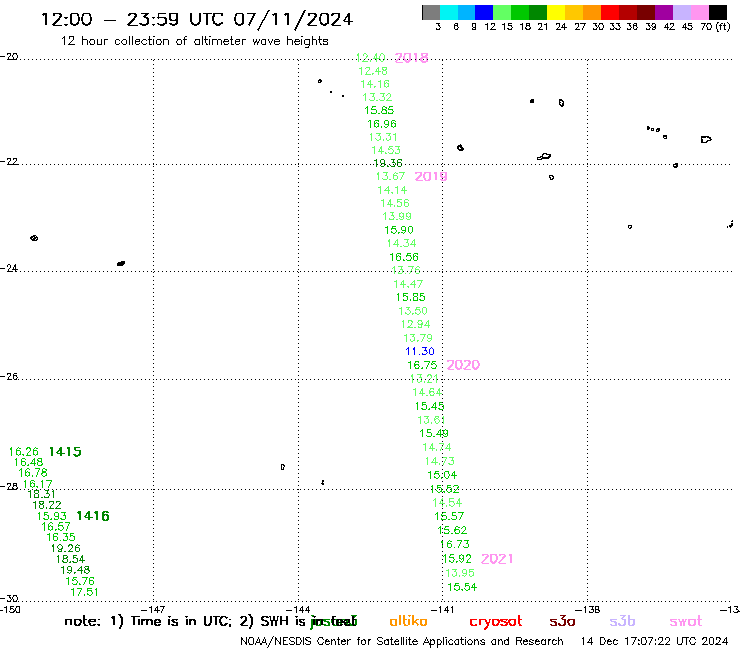This screenshot has width=740, height=650.
Task: Click the 16.73 wave height value
Action: tap(455, 544)
